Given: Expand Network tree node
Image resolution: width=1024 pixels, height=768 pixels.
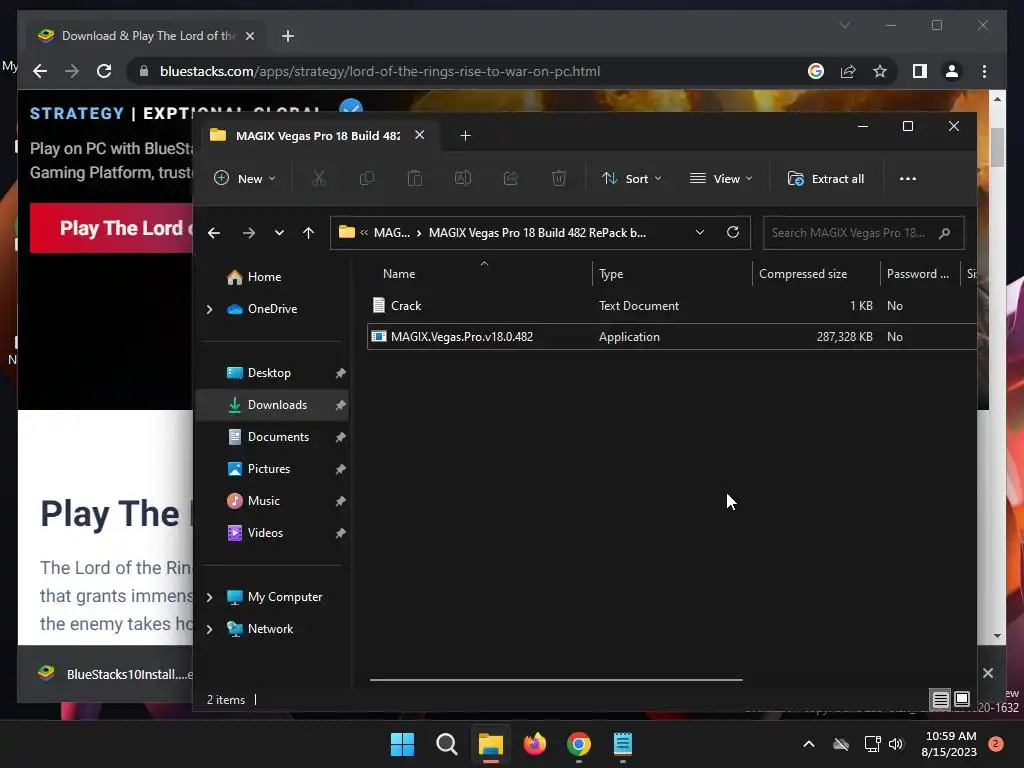Looking at the screenshot, I should [x=210, y=629].
